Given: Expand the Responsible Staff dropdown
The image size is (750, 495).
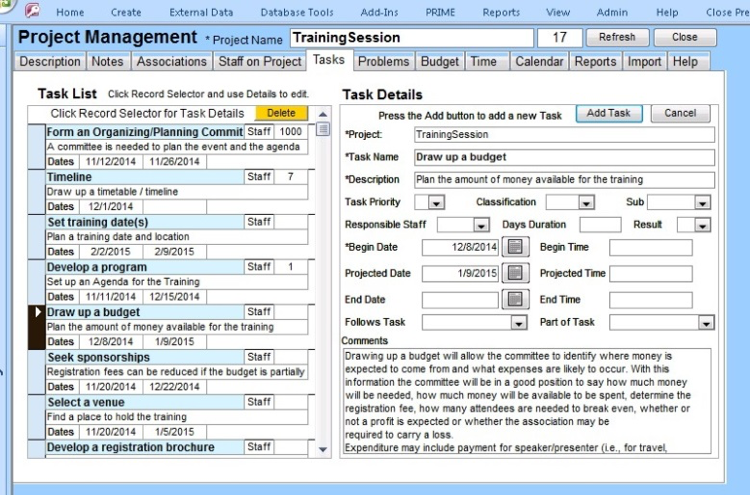Looking at the screenshot, I should click(x=479, y=225).
